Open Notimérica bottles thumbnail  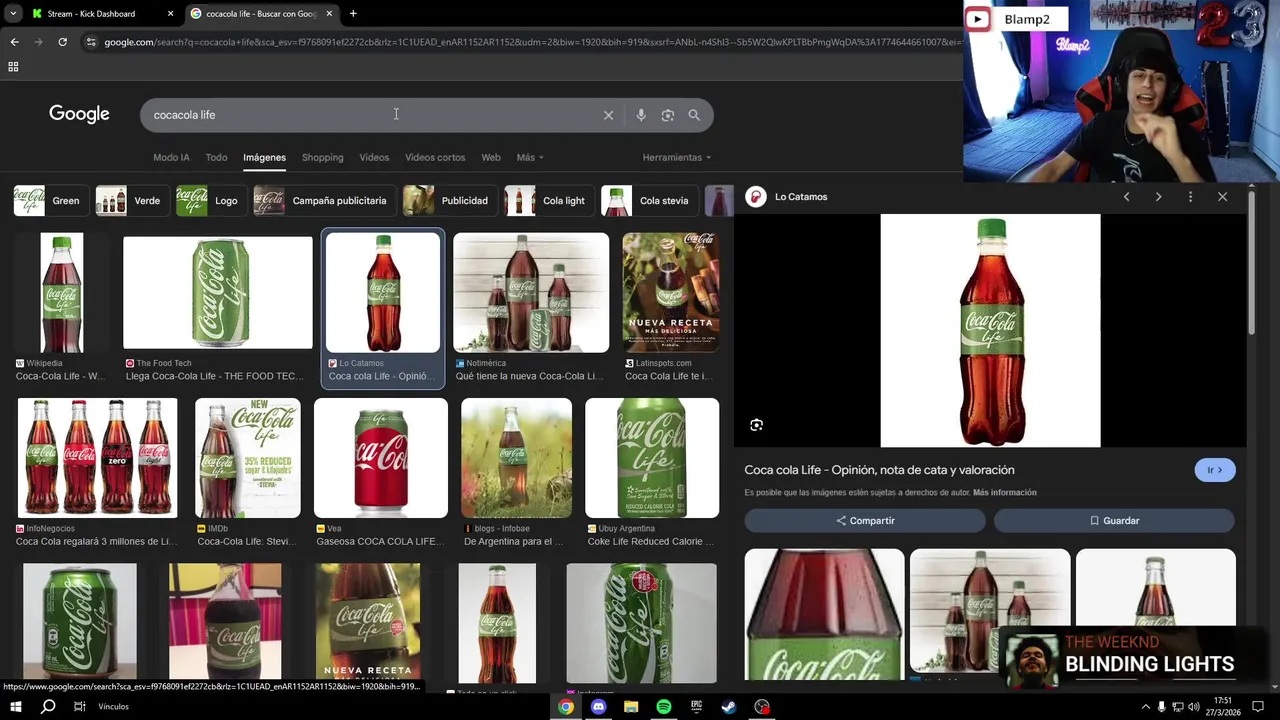tap(531, 292)
